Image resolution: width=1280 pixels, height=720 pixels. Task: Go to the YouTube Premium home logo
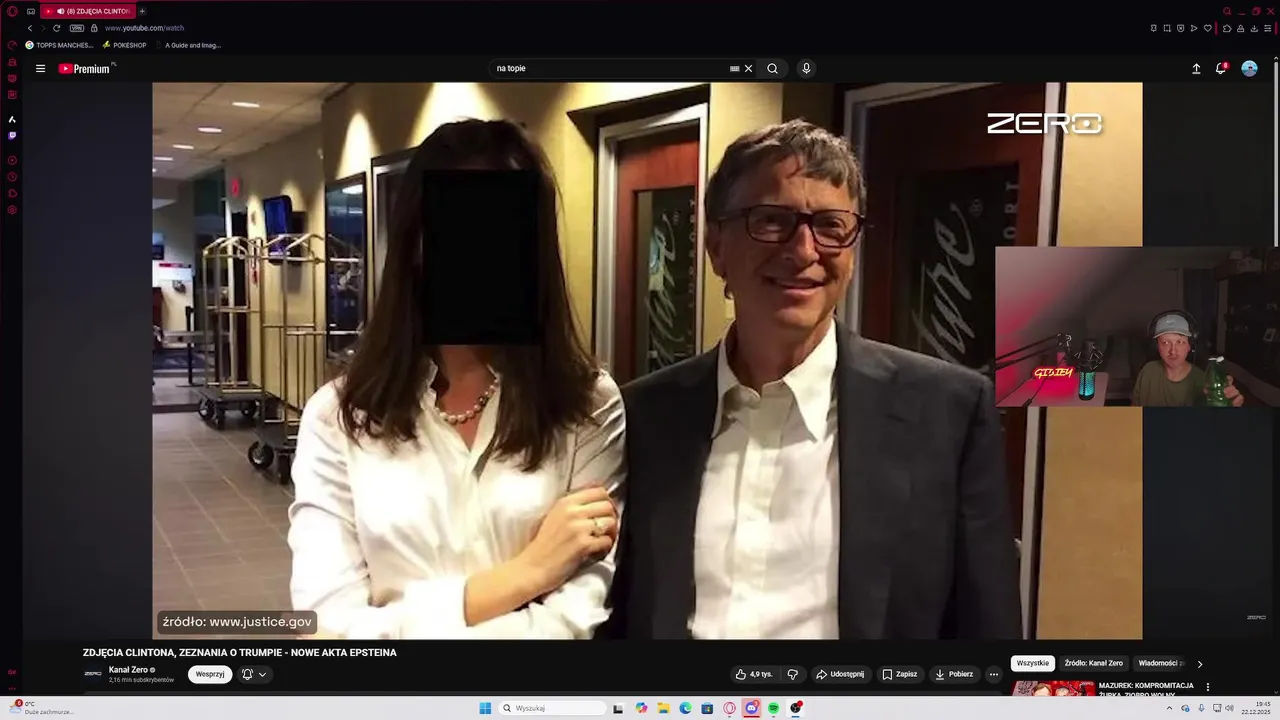(85, 69)
